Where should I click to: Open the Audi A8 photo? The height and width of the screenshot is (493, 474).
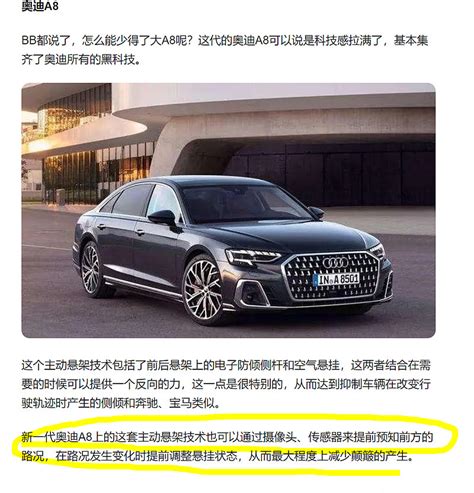pyautogui.click(x=228, y=210)
